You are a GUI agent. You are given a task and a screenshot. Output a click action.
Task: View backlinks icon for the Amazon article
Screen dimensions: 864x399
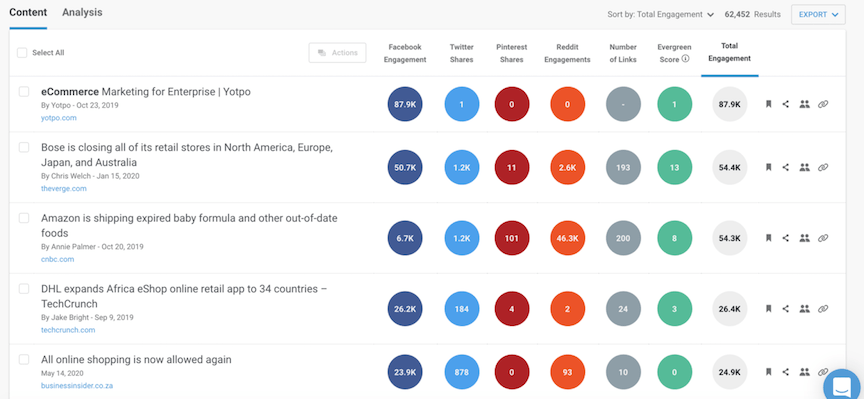823,238
